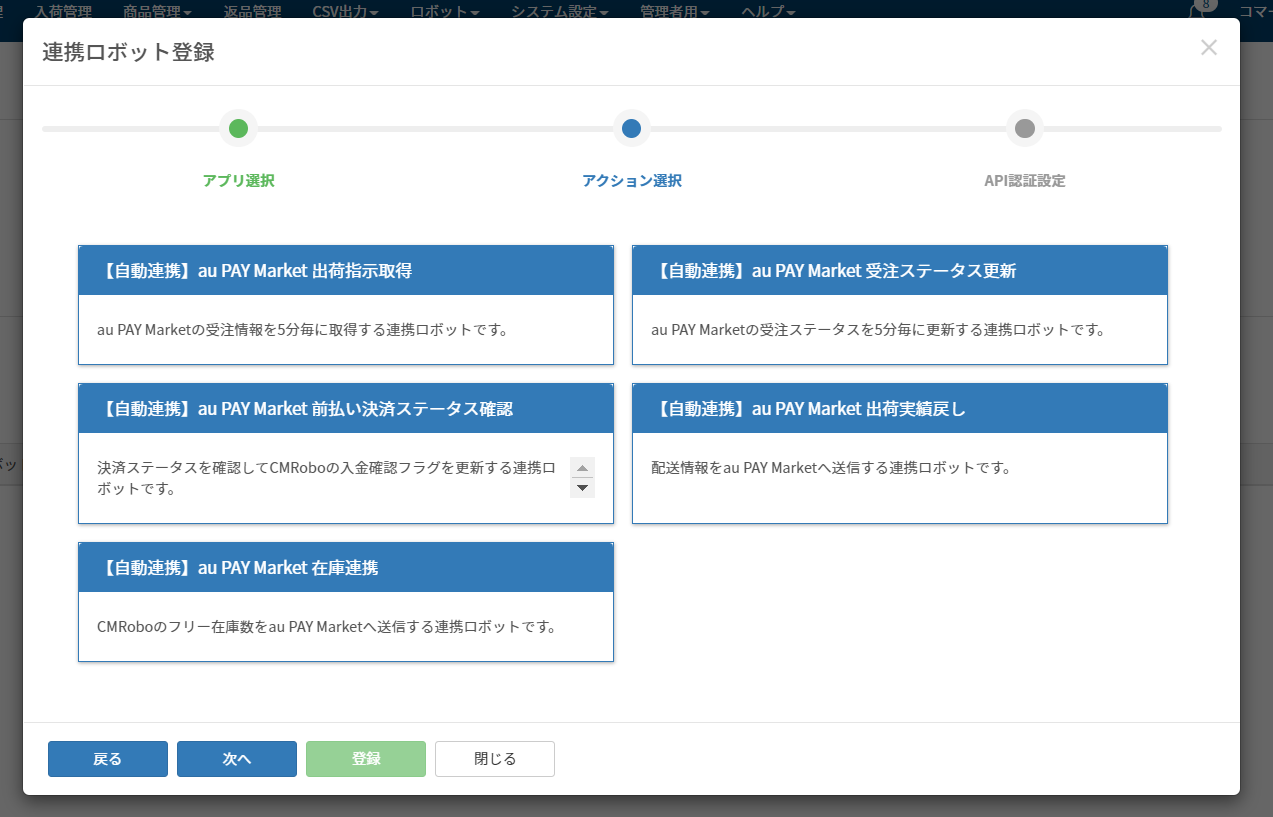Image resolution: width=1273 pixels, height=817 pixels.
Task: Open the ヘルプ dropdown menu
Action: coord(768,12)
